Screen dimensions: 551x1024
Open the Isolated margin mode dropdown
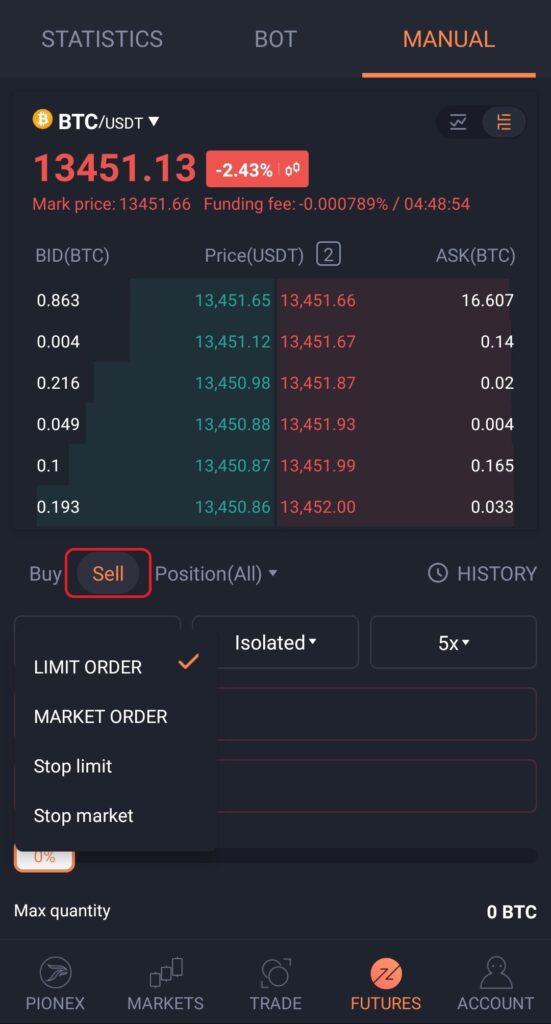tap(275, 643)
